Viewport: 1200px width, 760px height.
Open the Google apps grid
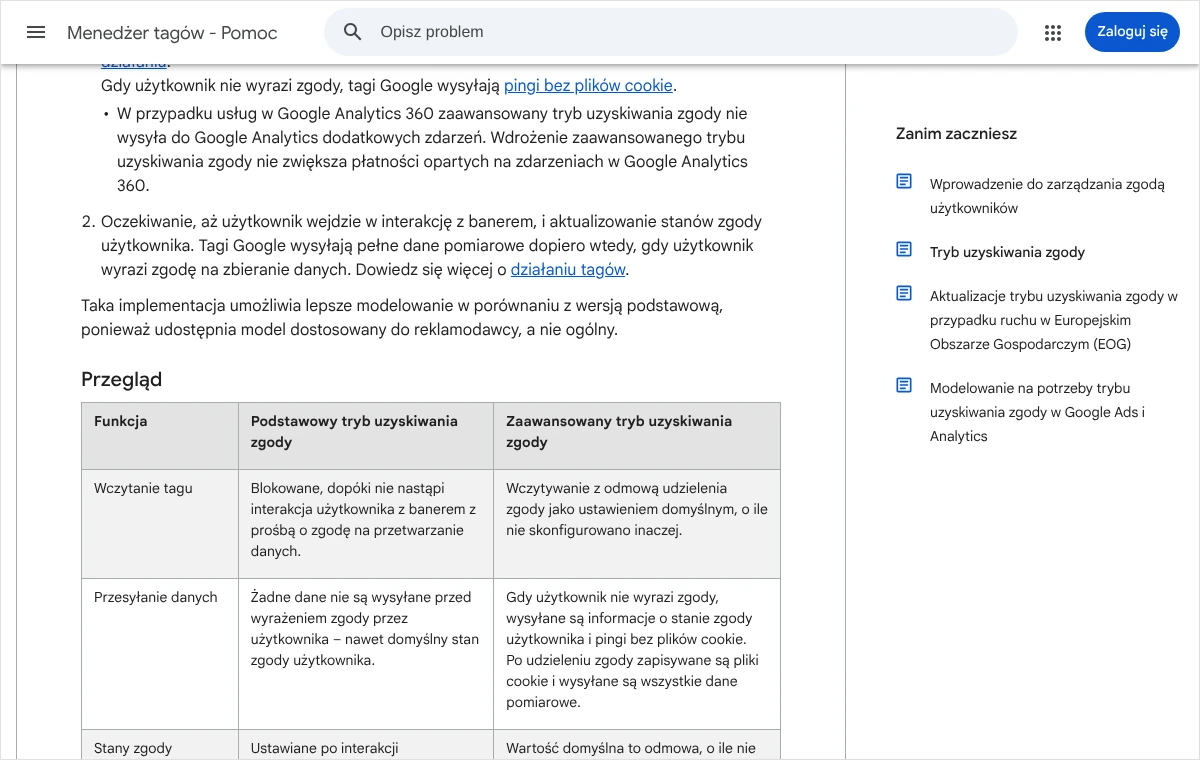point(1052,32)
